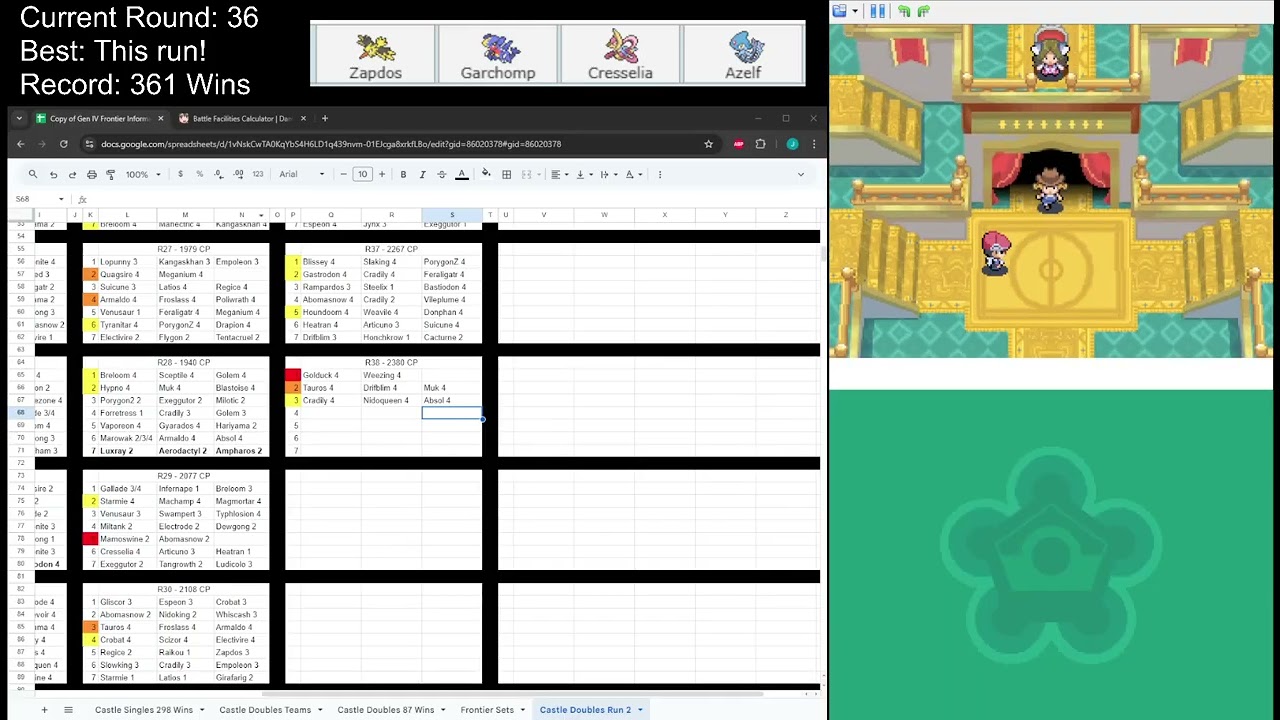Select cell containing Mamoswine 2
1280x720 pixels.
(x=126, y=539)
